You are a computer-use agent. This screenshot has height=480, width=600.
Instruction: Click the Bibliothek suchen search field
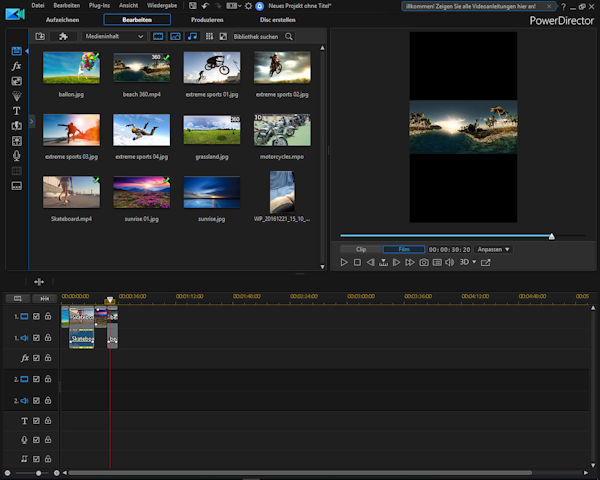pos(258,36)
